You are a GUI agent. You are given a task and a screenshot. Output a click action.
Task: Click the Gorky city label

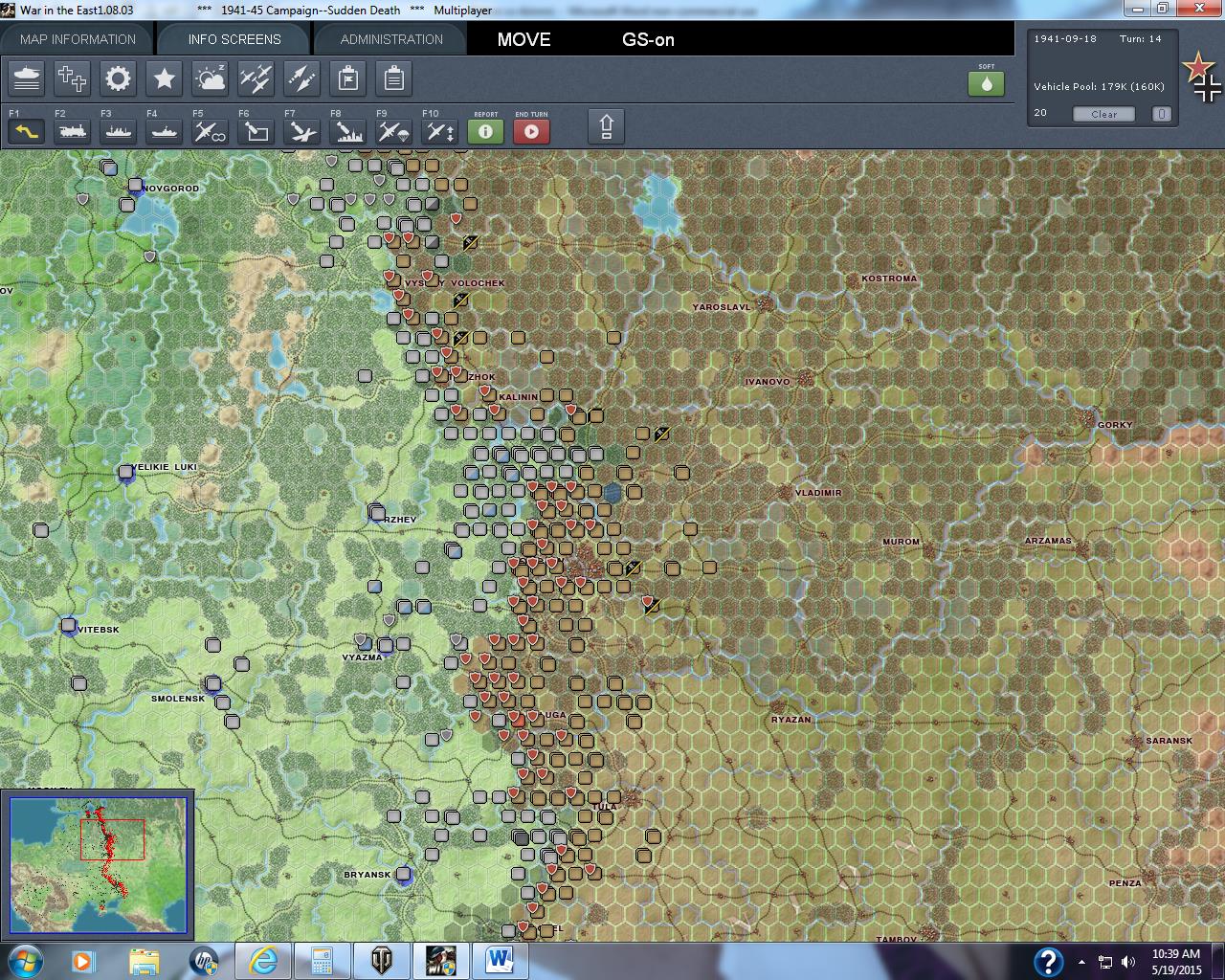pos(1115,425)
